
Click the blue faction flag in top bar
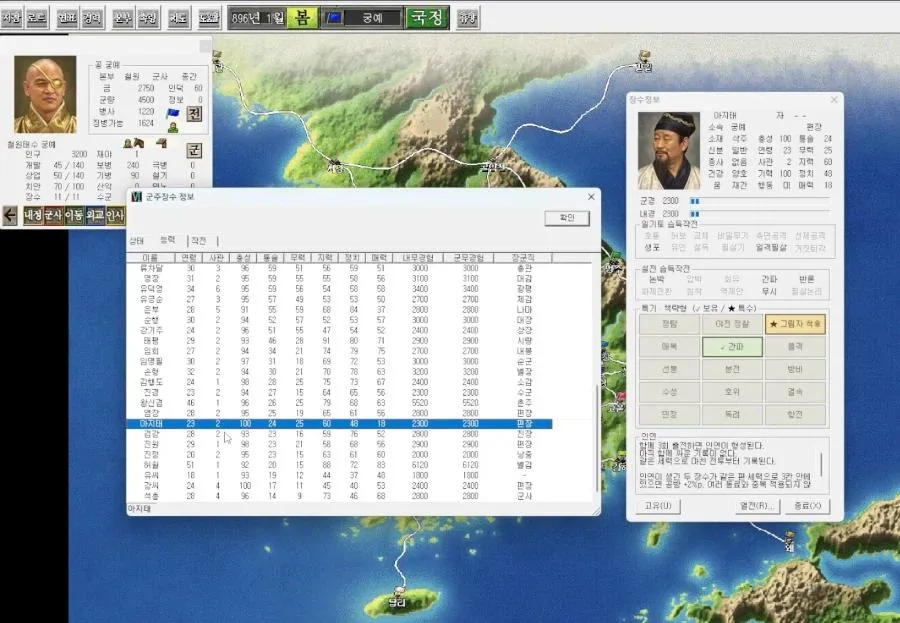point(334,18)
